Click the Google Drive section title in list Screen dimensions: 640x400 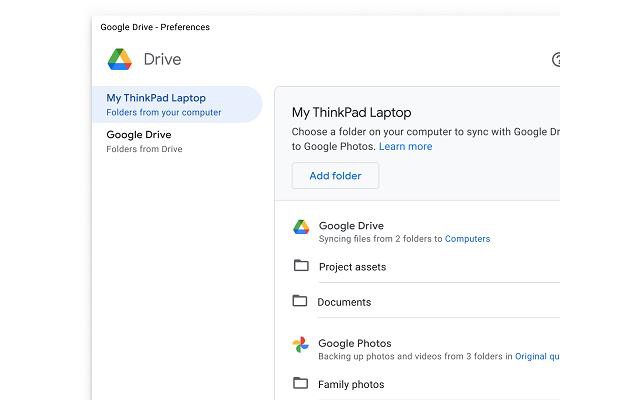tap(351, 226)
